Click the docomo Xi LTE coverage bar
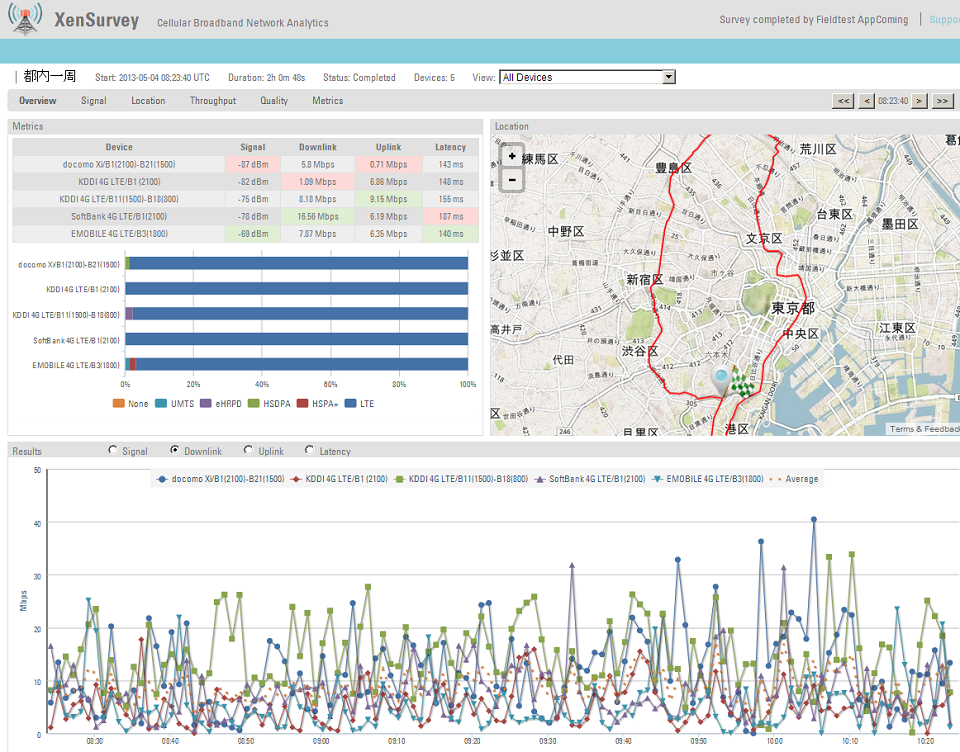This screenshot has width=960, height=752. [x=297, y=263]
